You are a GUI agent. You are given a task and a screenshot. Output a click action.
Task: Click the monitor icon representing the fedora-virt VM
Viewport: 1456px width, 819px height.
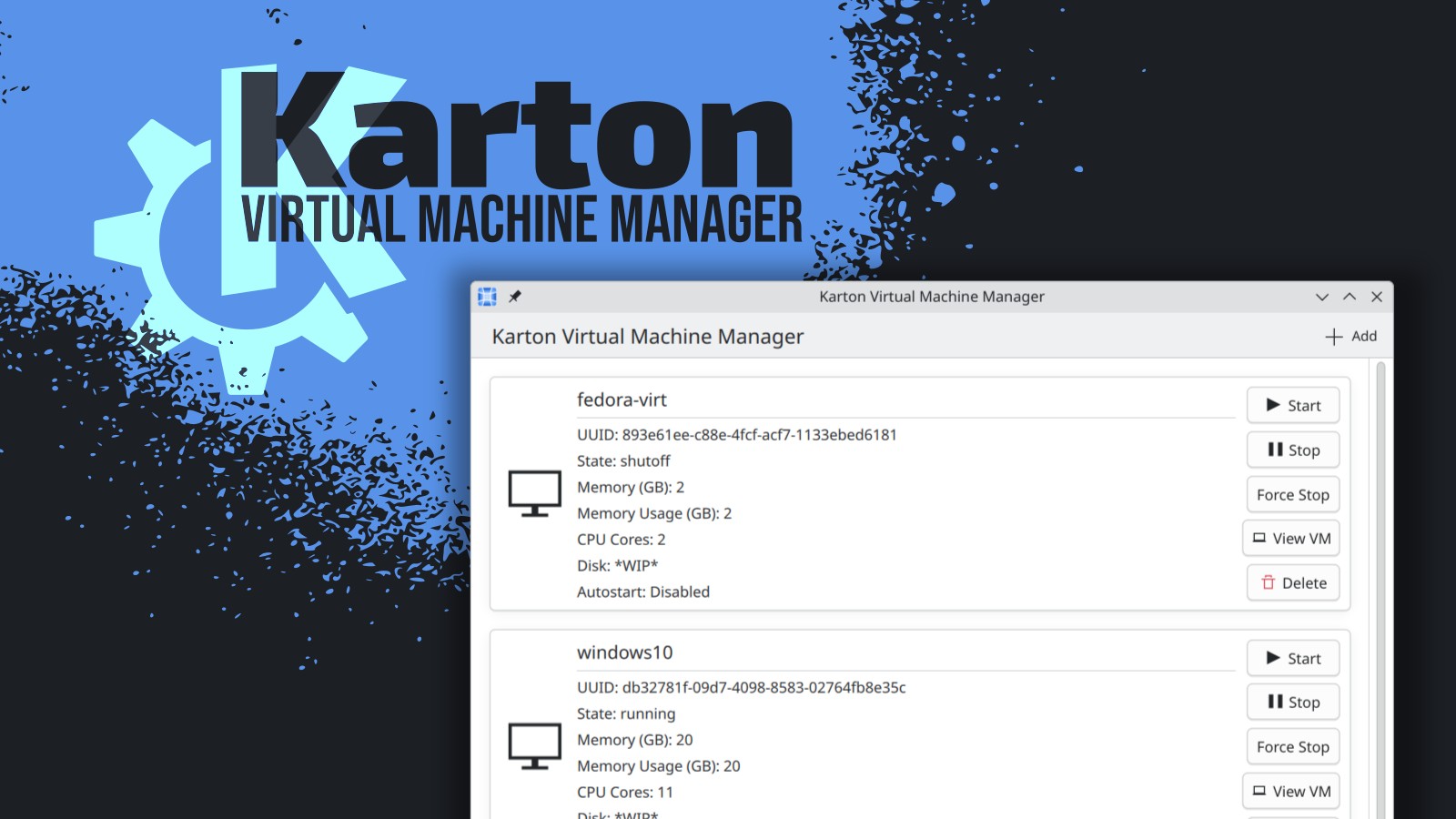click(x=535, y=492)
